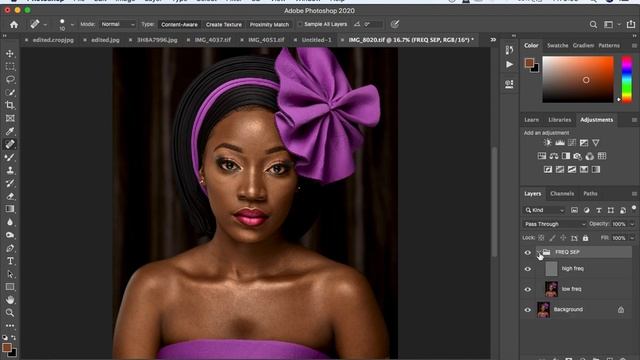Select the Eraser tool
This screenshot has width=640, height=360.
click(10, 196)
